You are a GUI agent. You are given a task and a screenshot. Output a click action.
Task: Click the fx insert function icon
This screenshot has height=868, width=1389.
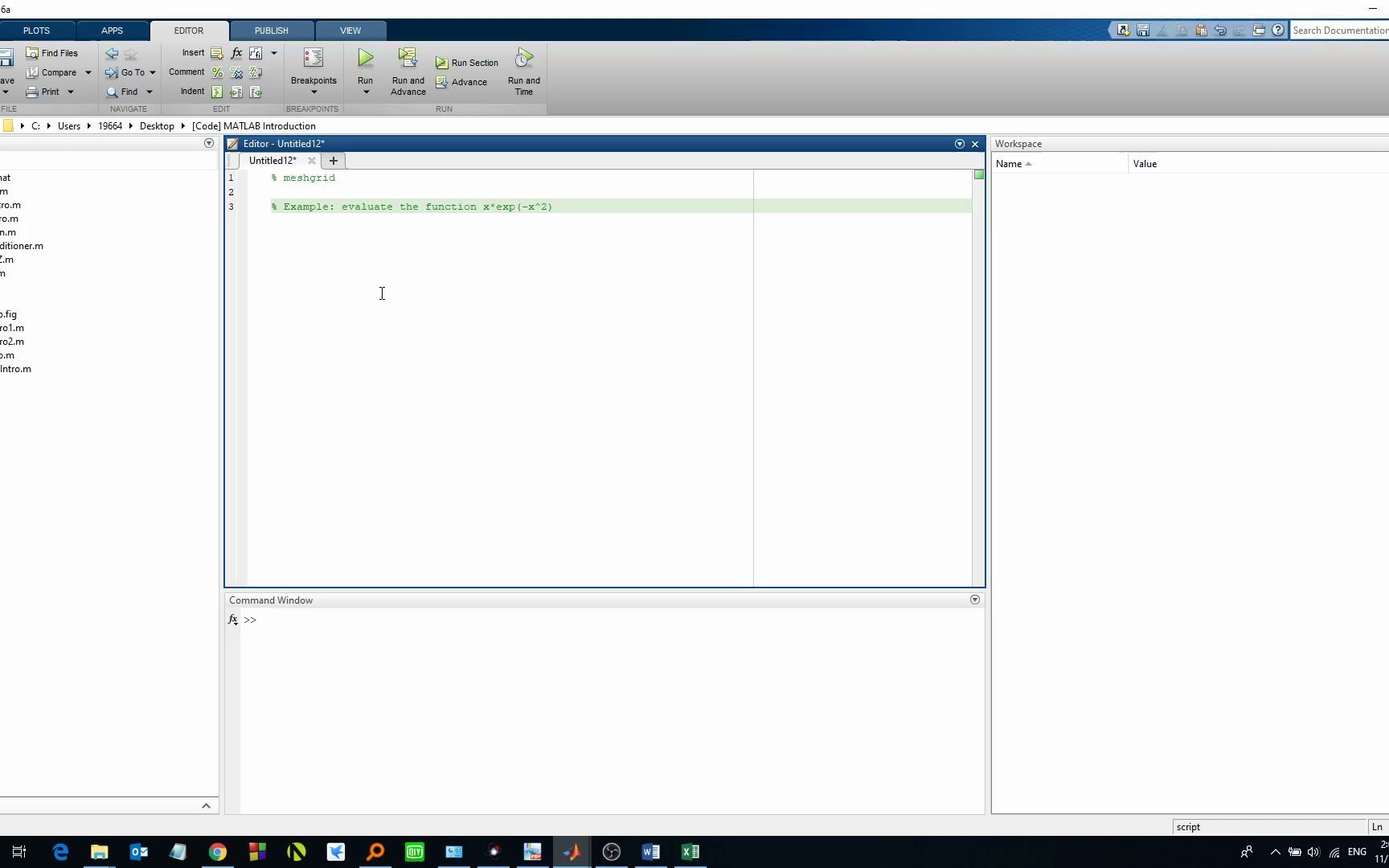236,53
